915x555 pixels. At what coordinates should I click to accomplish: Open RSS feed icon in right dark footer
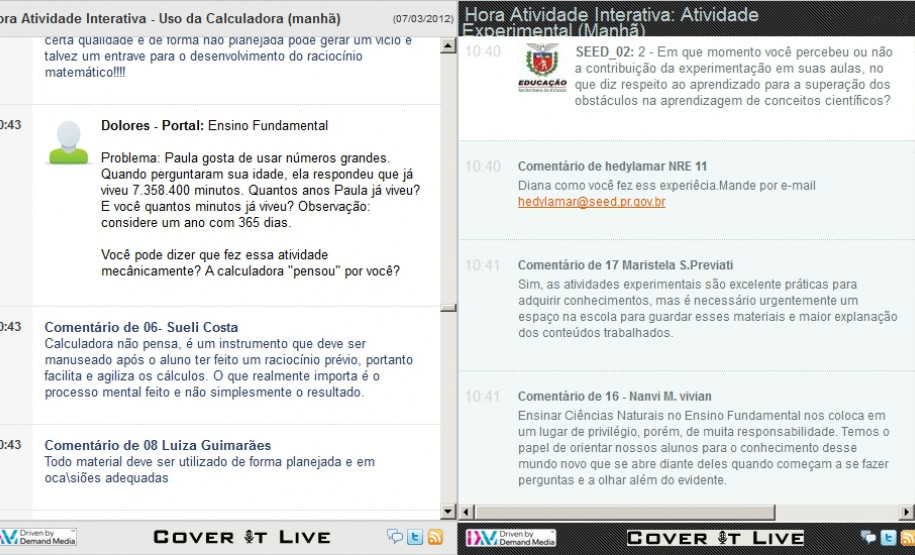tap(908, 537)
